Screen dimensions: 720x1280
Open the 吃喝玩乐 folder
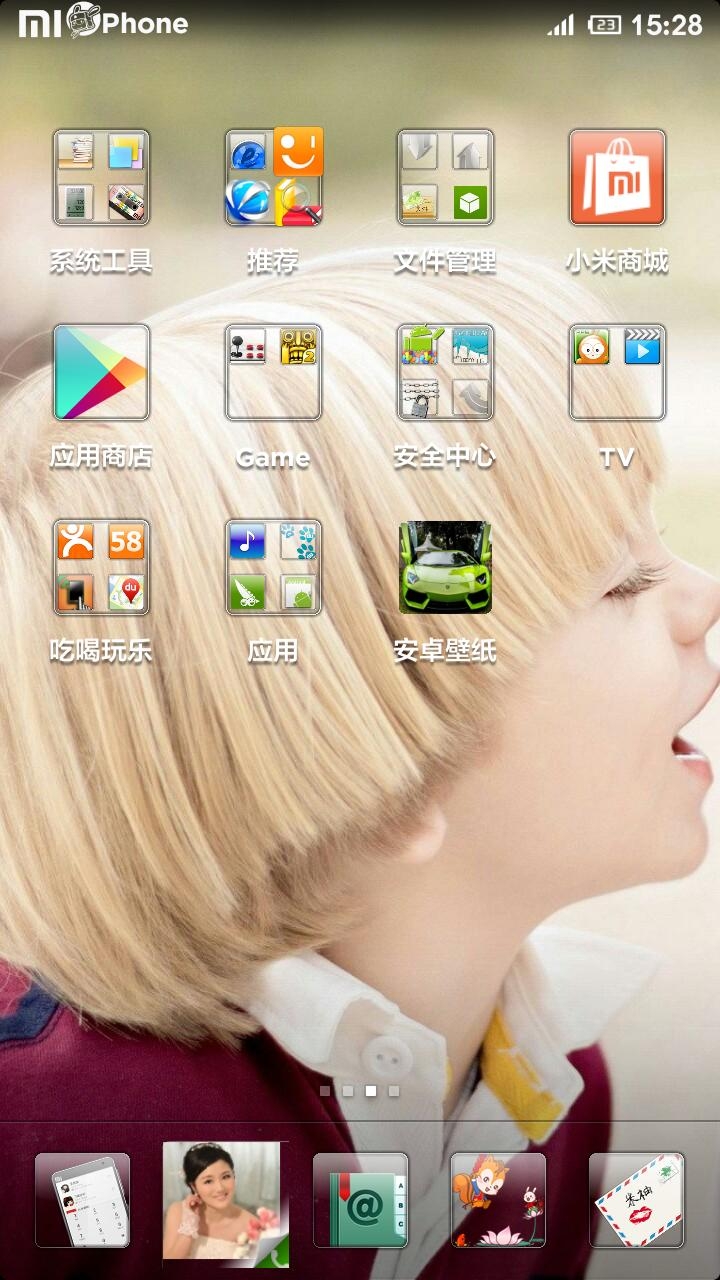101,567
